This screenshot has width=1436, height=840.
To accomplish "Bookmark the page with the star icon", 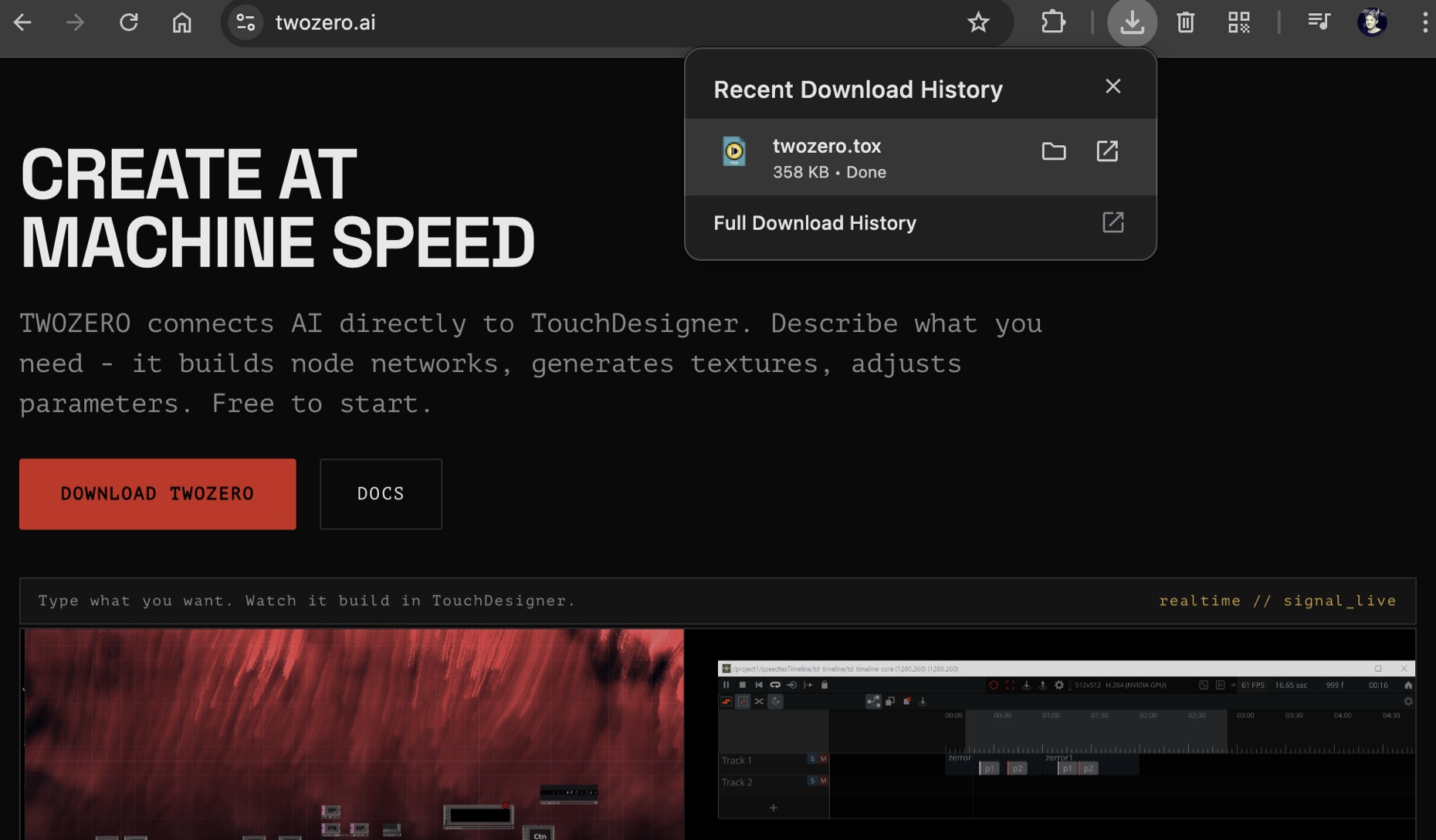I will click(977, 22).
